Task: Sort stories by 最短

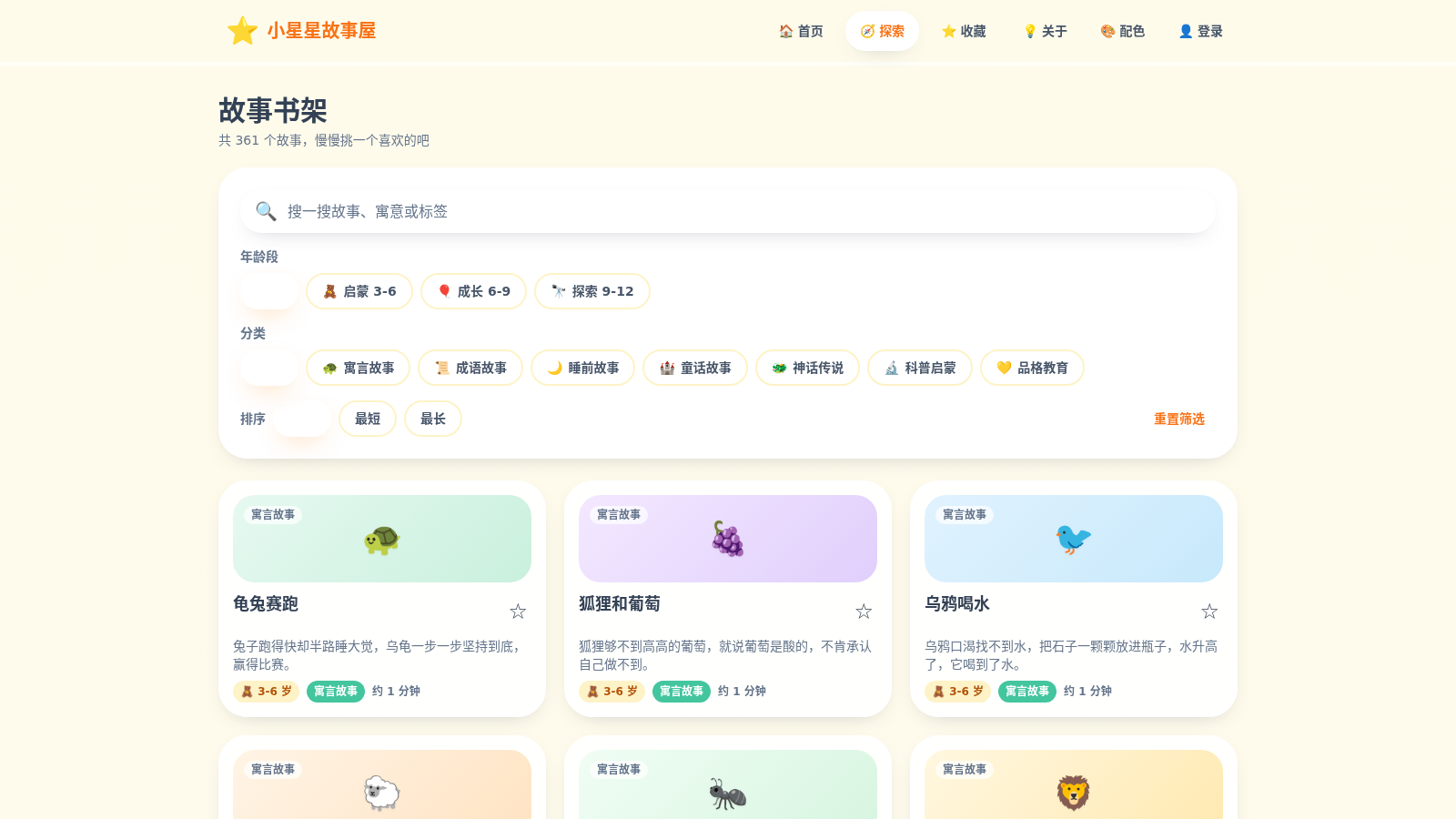Action: (368, 419)
